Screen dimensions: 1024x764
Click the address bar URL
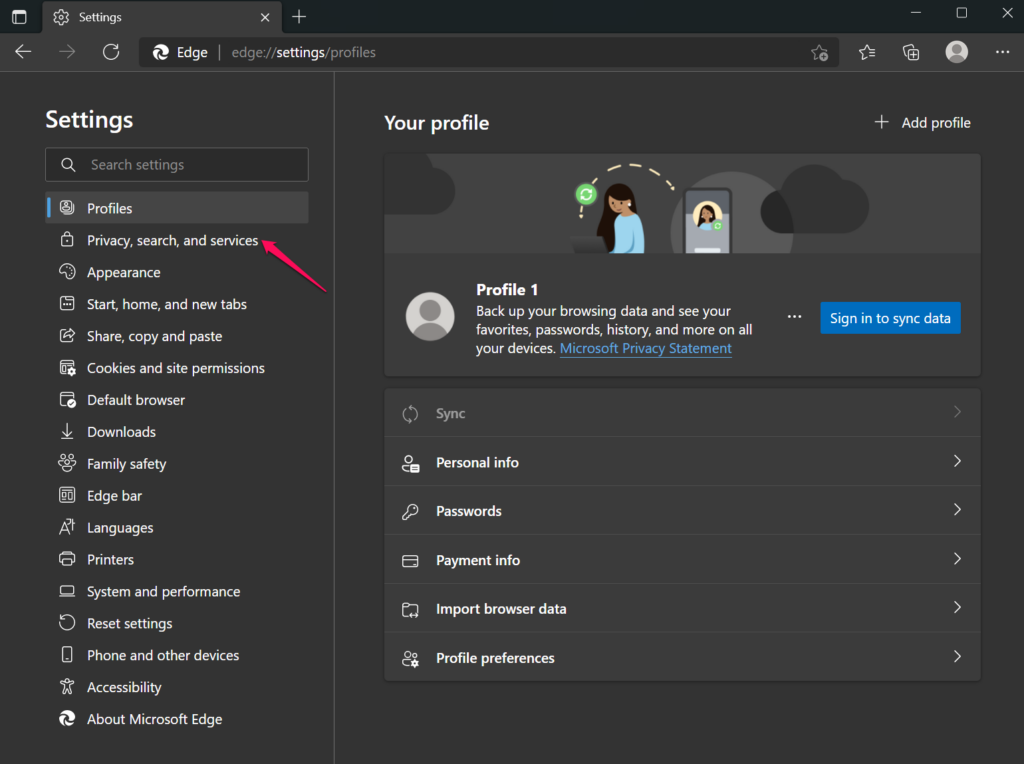click(x=304, y=52)
